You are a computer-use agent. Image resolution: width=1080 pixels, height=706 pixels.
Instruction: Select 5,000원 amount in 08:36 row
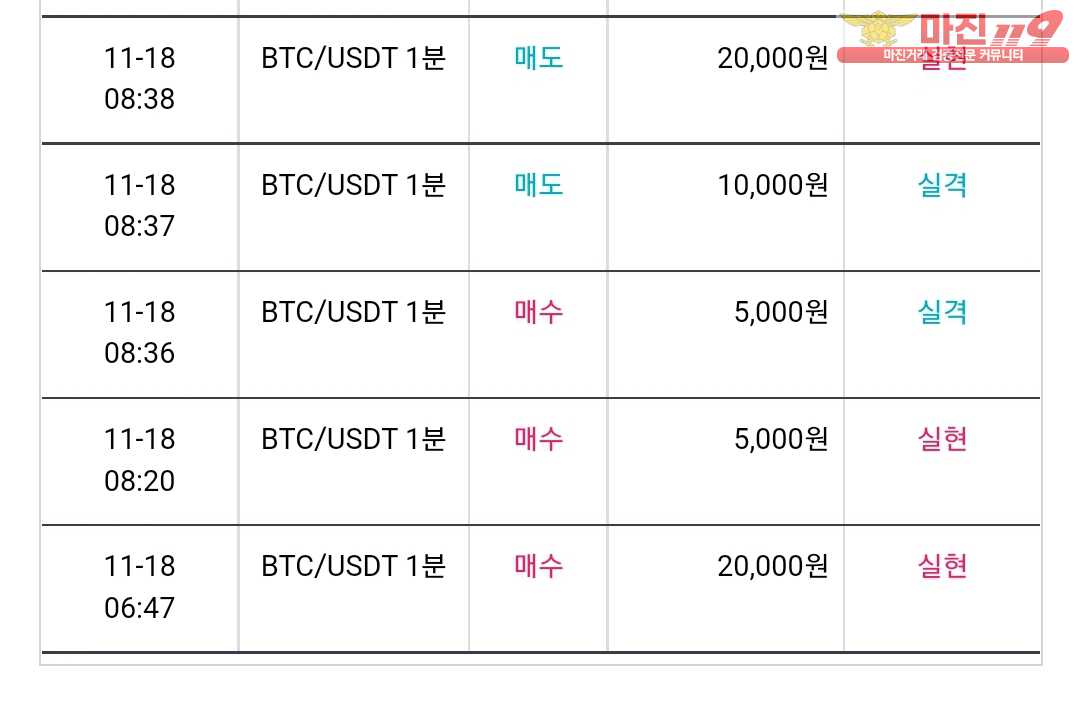click(x=780, y=312)
